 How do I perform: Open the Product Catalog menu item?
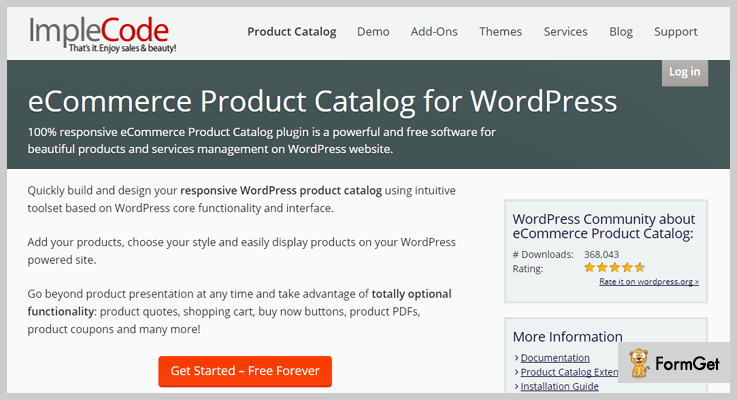pos(292,31)
